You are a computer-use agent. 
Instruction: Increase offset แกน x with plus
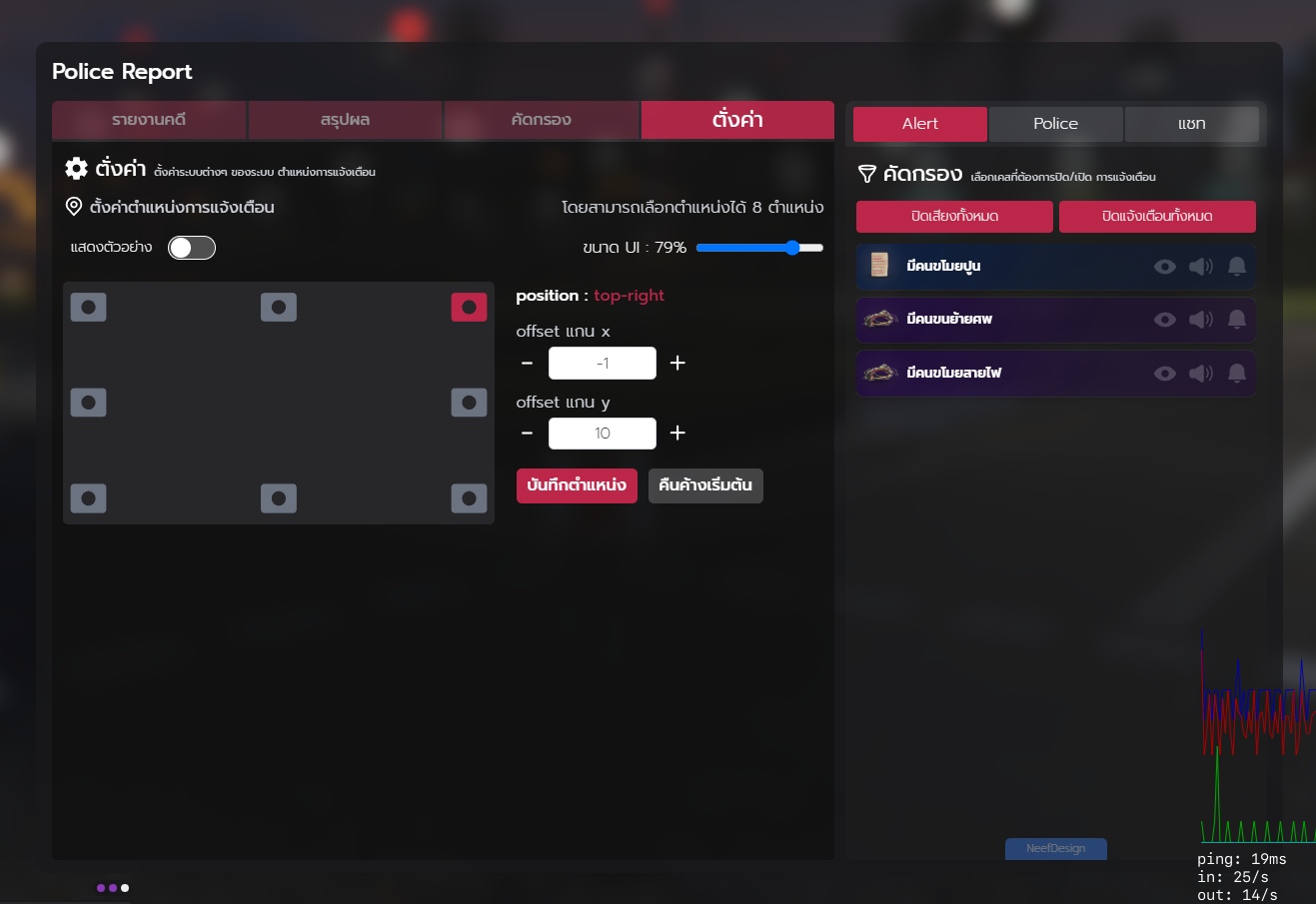(677, 363)
